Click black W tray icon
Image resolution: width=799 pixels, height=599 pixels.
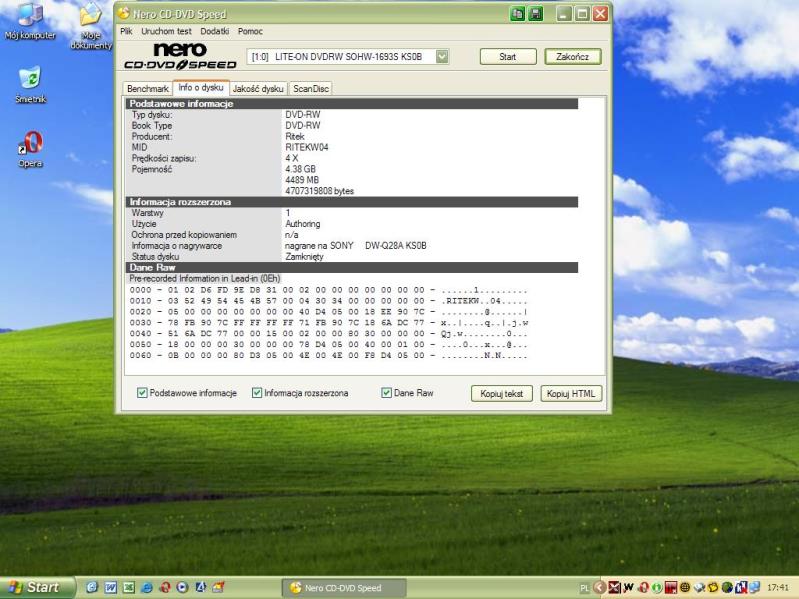coord(628,588)
